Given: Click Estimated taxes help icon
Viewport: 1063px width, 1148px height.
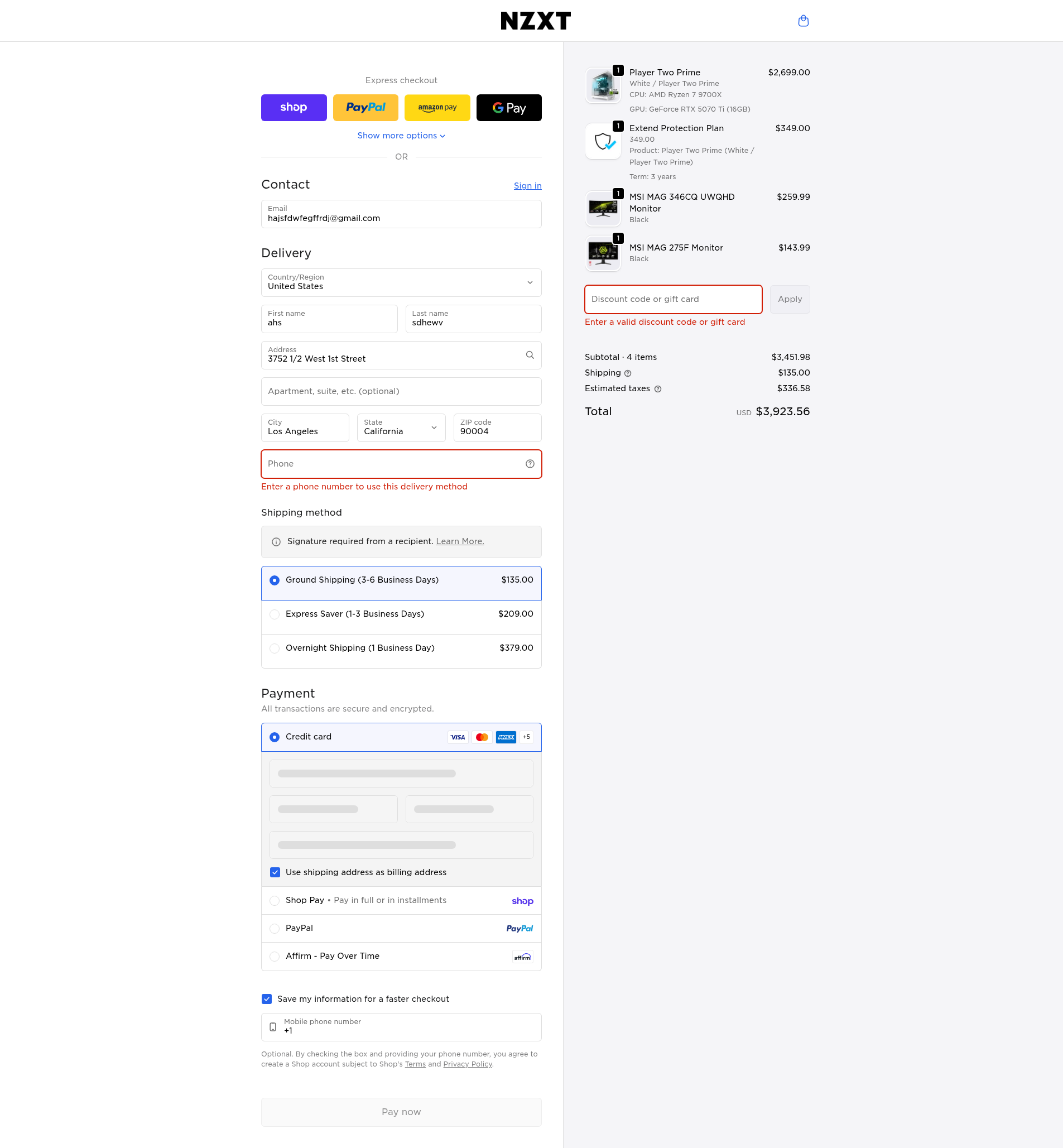Looking at the screenshot, I should pyautogui.click(x=657, y=389).
